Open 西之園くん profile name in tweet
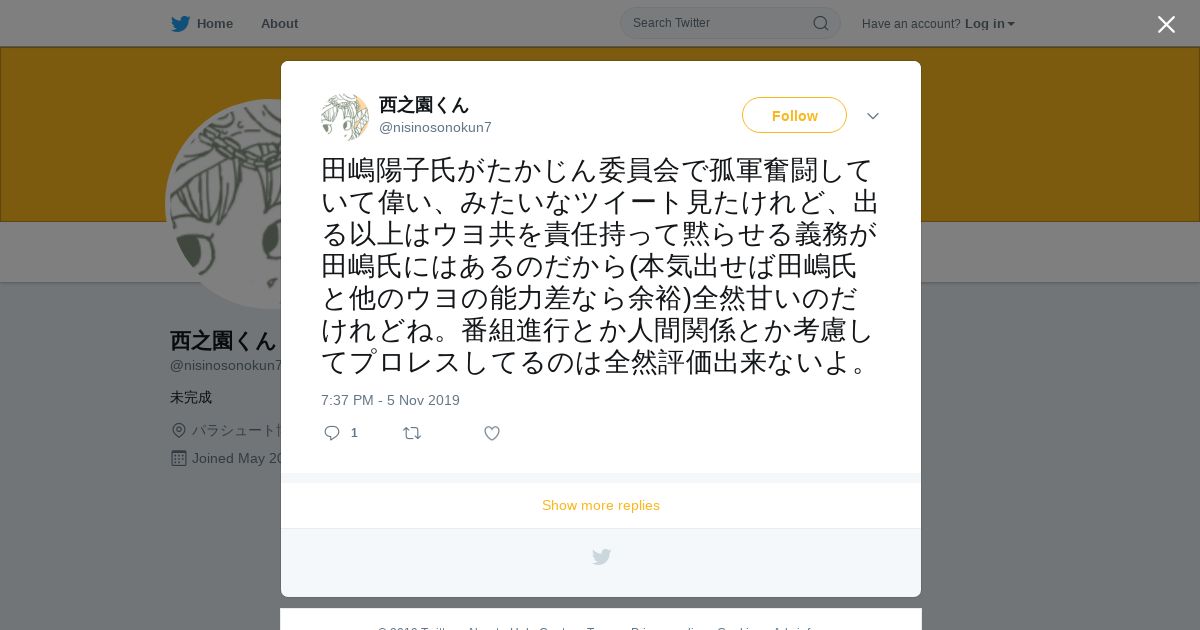 pyautogui.click(x=424, y=105)
